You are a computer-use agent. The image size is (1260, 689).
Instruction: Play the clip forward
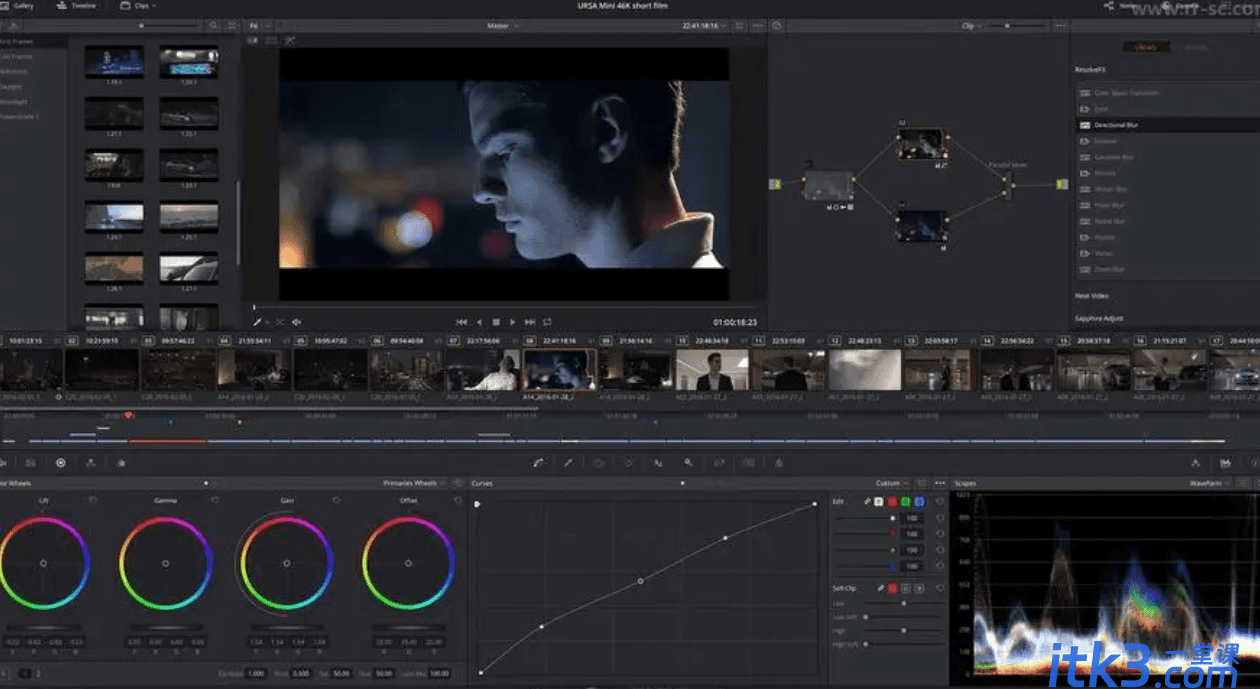(513, 322)
